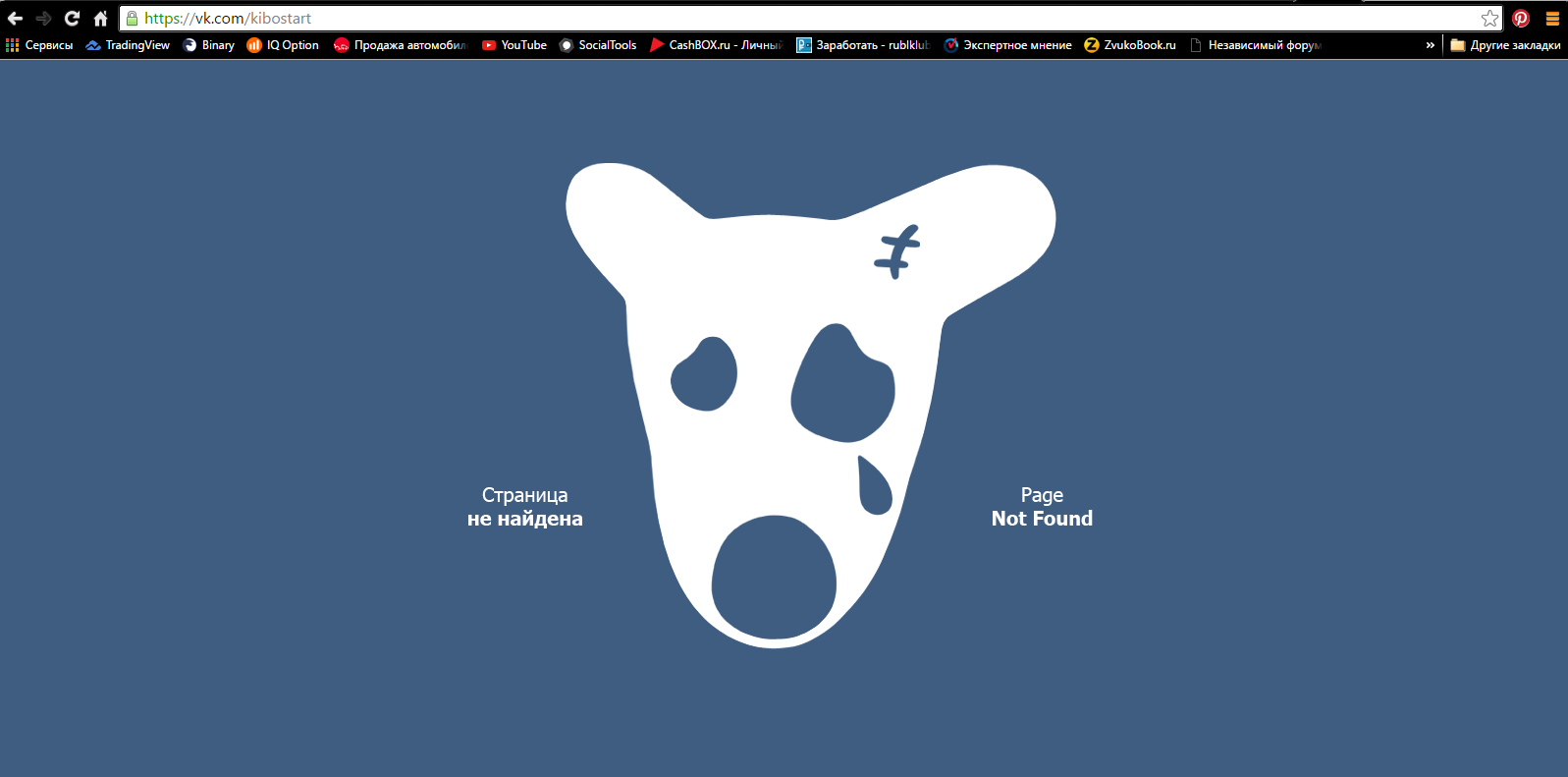Open the Сервисы apps shortcut

pos(39,45)
